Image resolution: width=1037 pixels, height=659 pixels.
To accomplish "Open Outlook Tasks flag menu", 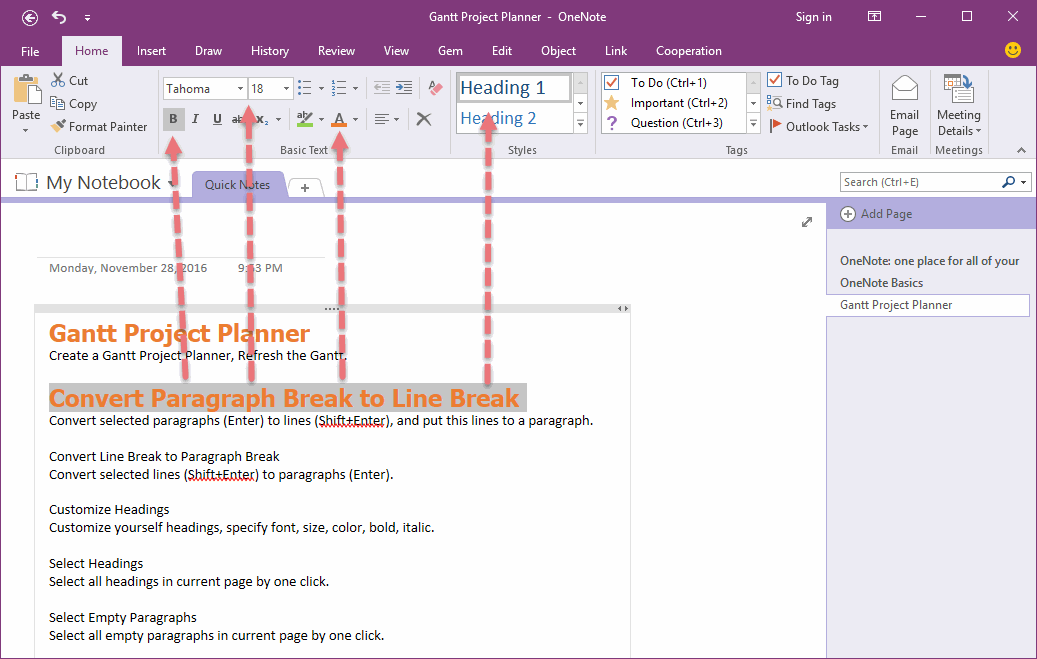I will tap(819, 126).
